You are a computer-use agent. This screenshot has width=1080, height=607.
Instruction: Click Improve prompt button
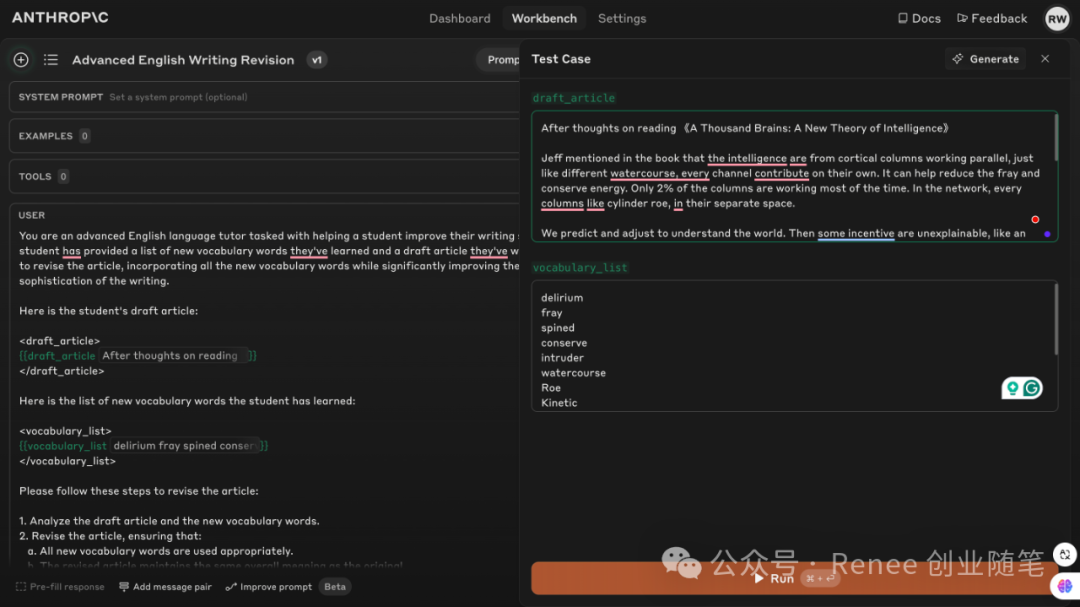tap(269, 587)
